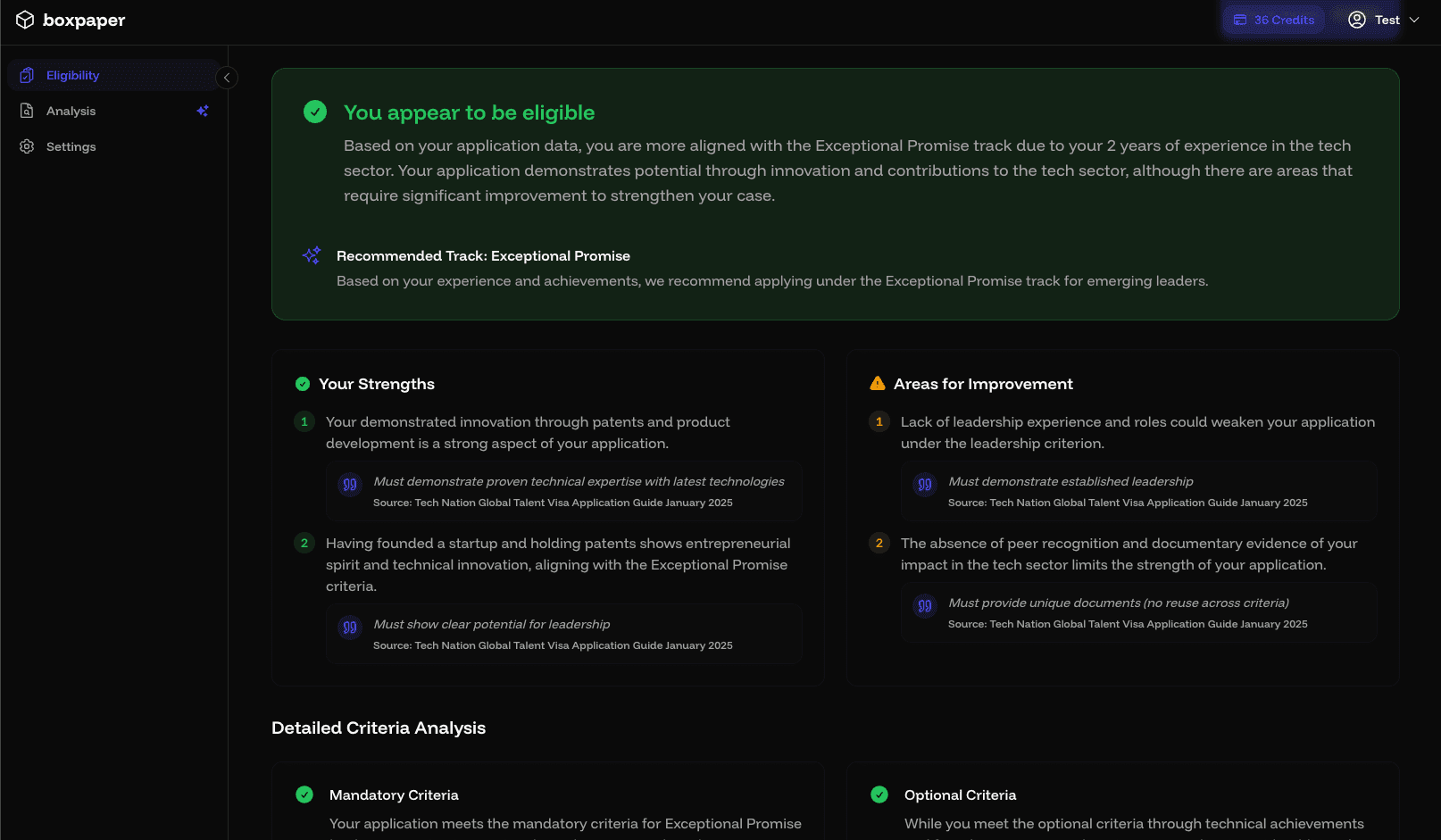
Task: Click the Settings gear icon
Action: pyautogui.click(x=27, y=146)
